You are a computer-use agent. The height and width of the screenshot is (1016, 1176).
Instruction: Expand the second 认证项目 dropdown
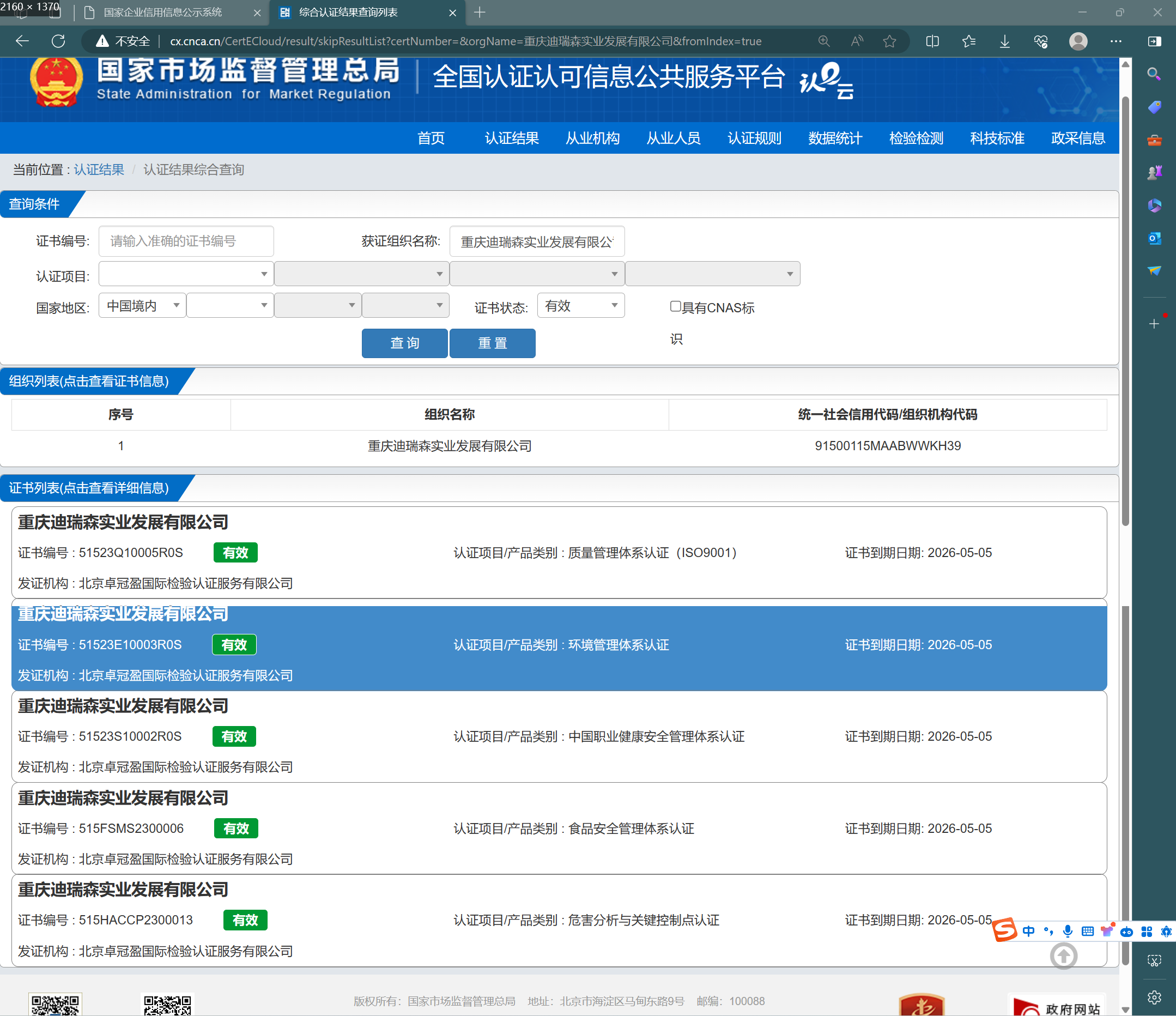click(361, 274)
